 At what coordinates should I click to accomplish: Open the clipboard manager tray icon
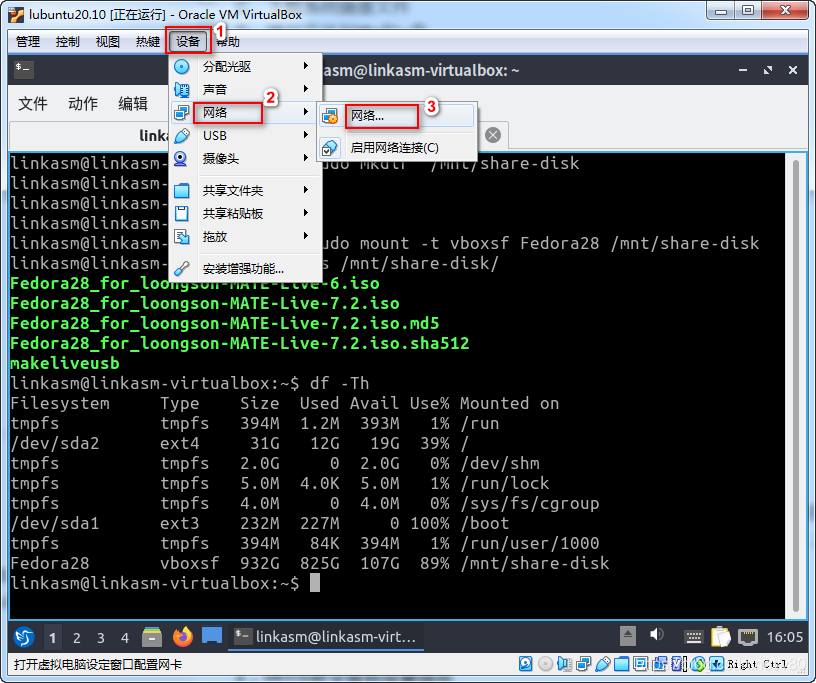tap(720, 636)
